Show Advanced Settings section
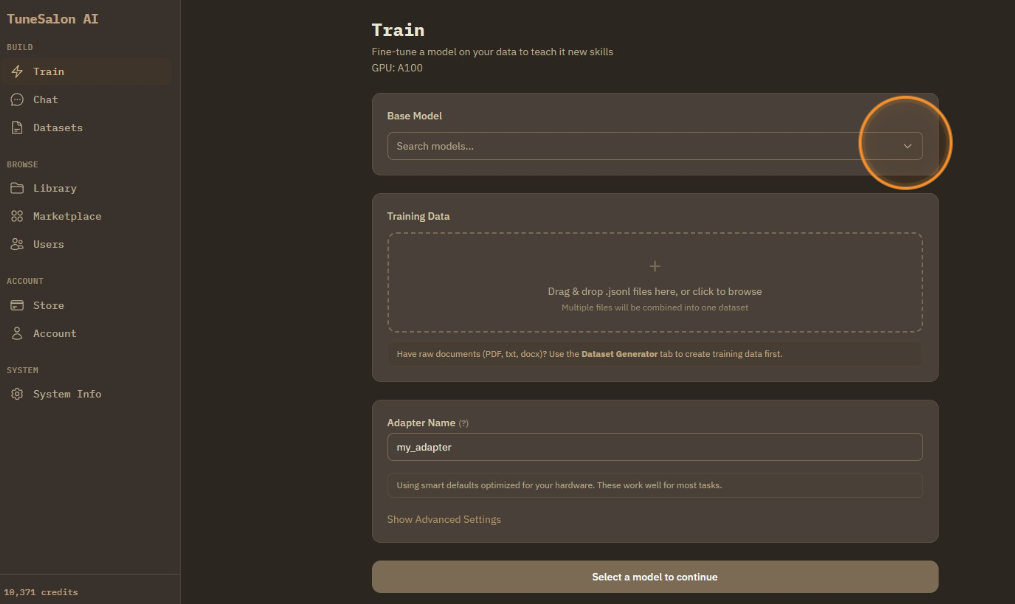 444,520
